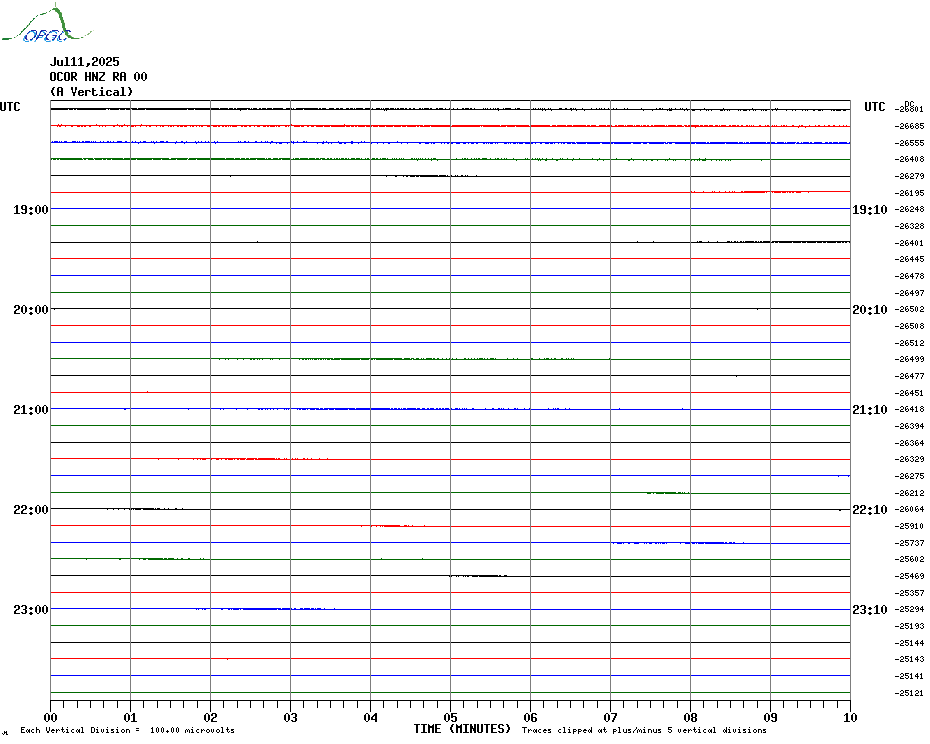Click the Each Vertical Division microvolts note

click(128, 730)
